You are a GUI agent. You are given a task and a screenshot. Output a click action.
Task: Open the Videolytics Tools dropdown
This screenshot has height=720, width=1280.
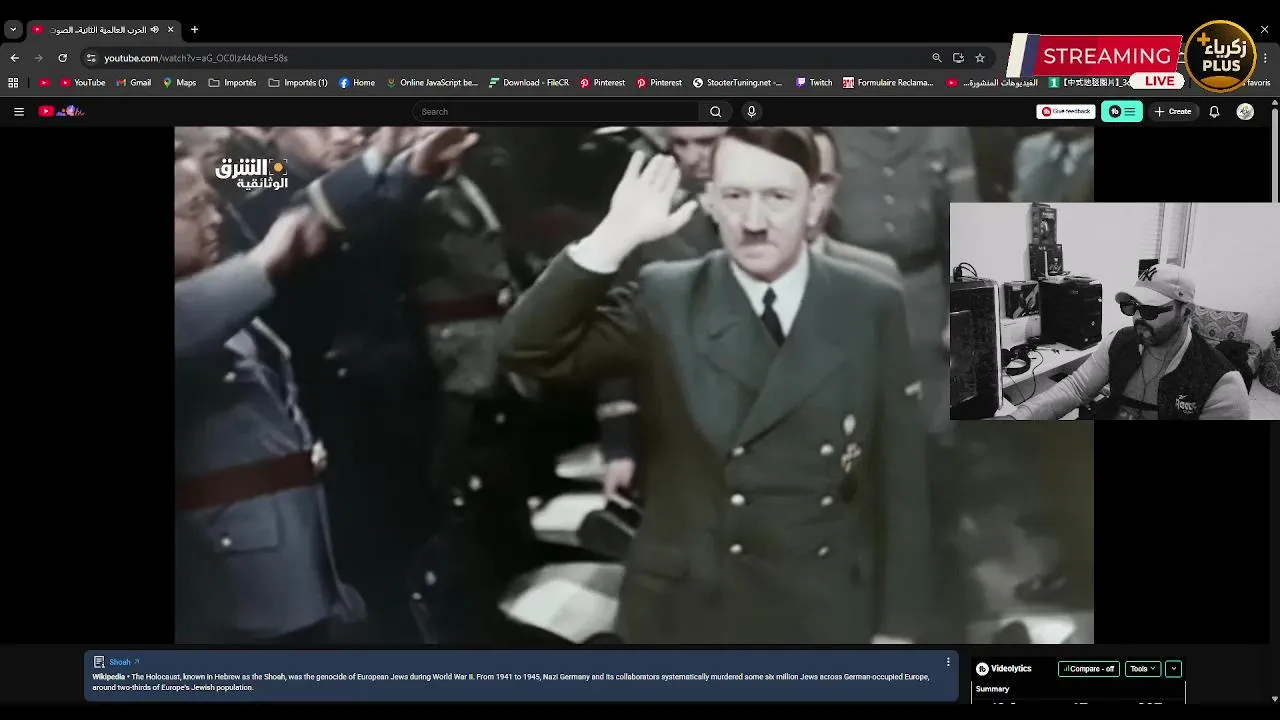click(1142, 669)
